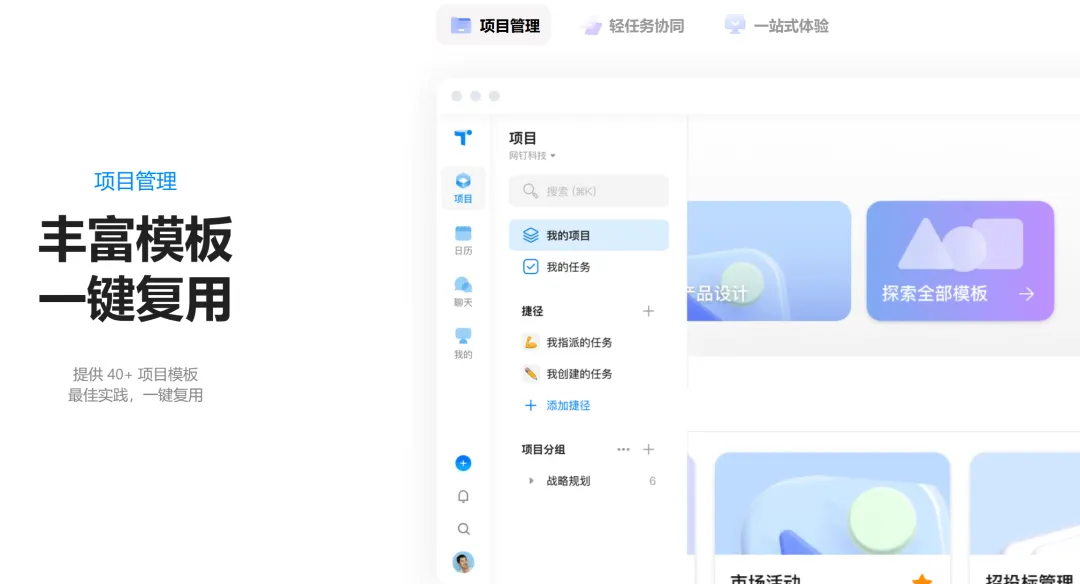The height and width of the screenshot is (584, 1080).
Task: Click the 项目 panel heading
Action: [522, 138]
